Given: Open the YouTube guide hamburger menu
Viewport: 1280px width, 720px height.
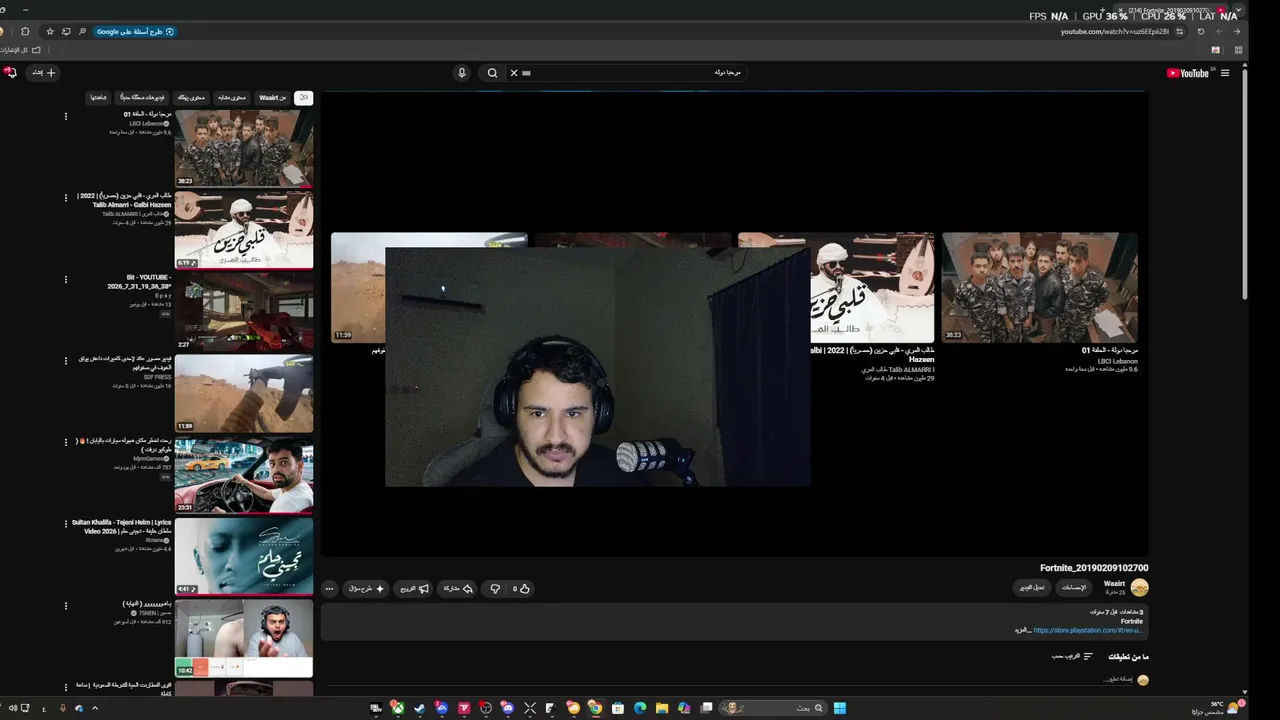Looking at the screenshot, I should click(1225, 73).
